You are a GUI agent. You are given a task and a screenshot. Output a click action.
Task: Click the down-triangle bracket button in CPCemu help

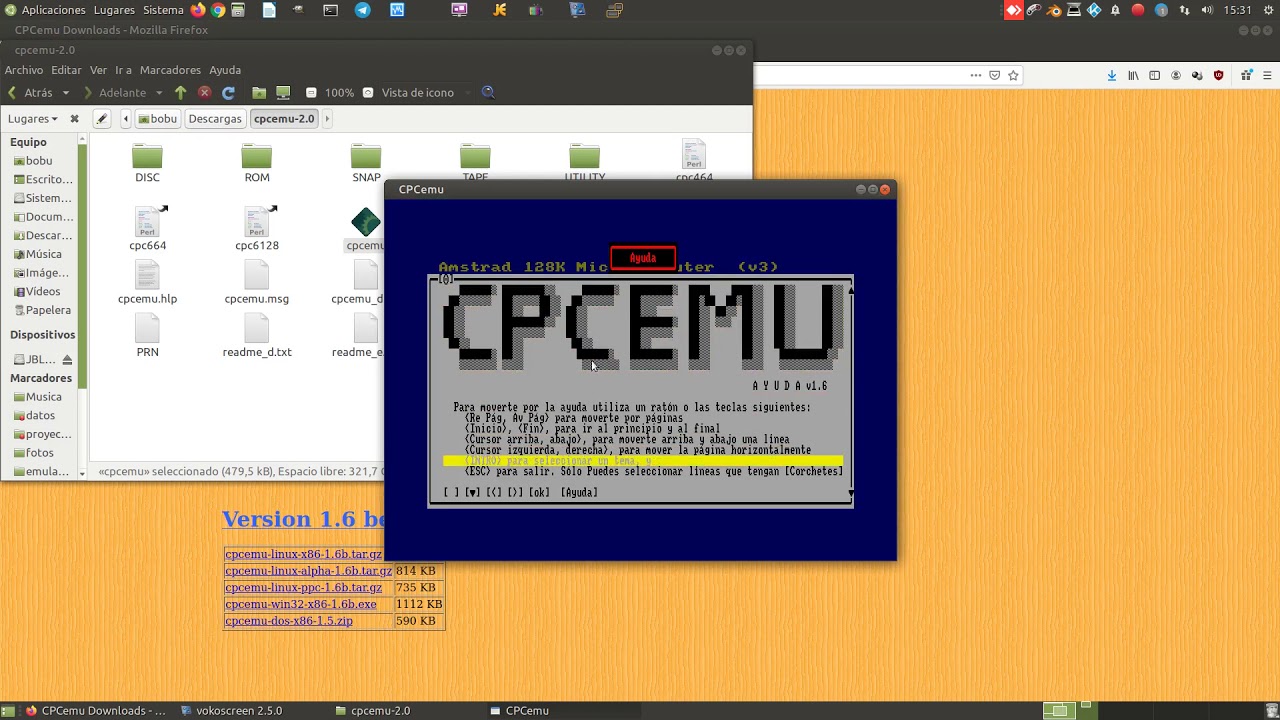[472, 492]
